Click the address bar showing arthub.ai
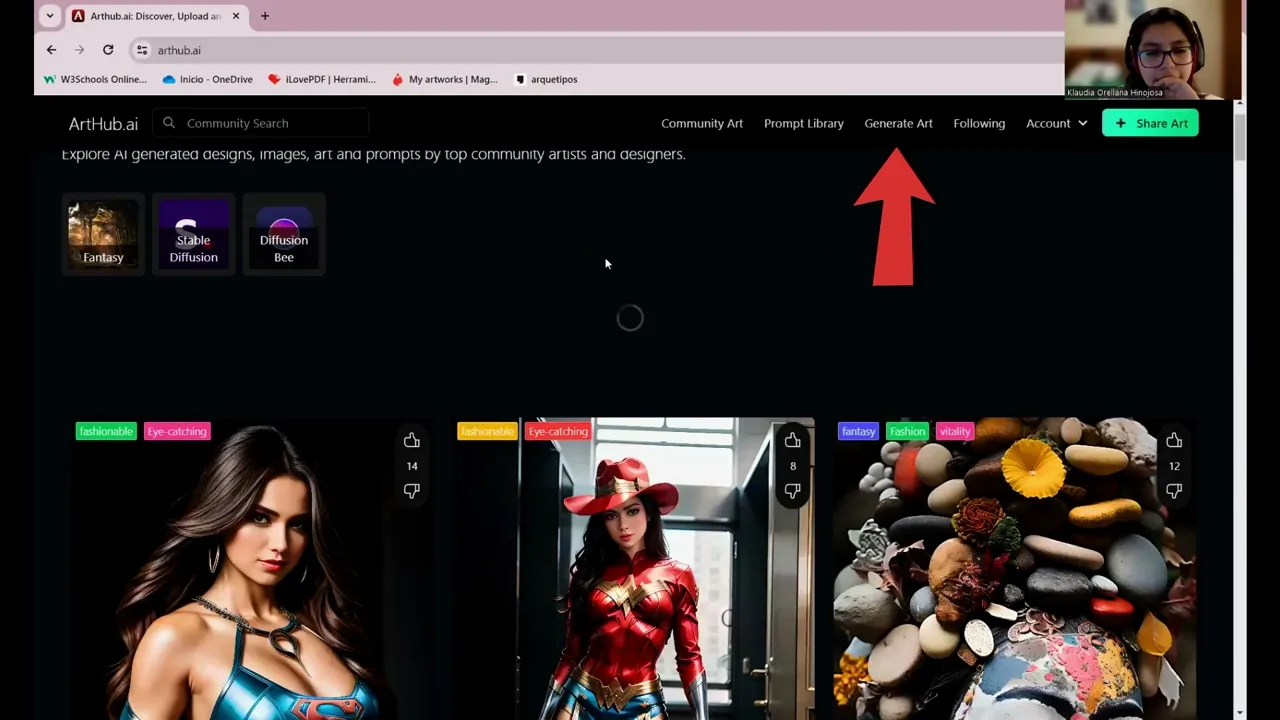Viewport: 1280px width, 720px height. (x=600, y=50)
